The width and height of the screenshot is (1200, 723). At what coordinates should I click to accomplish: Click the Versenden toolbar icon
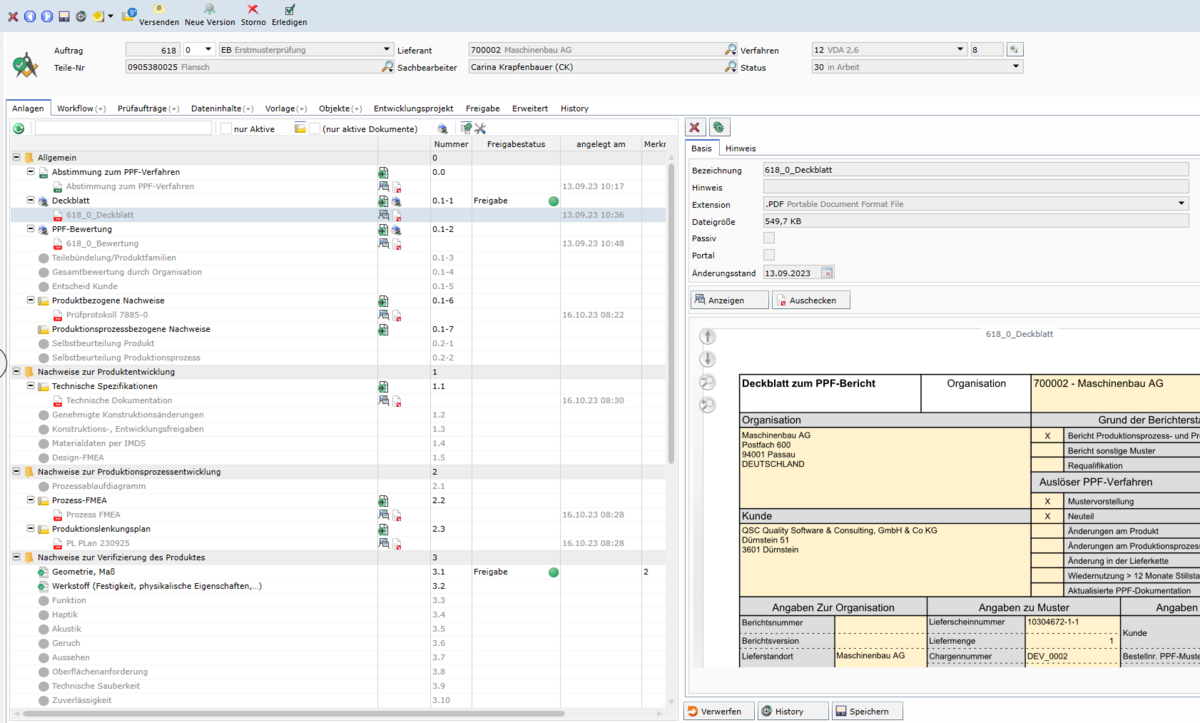(159, 16)
